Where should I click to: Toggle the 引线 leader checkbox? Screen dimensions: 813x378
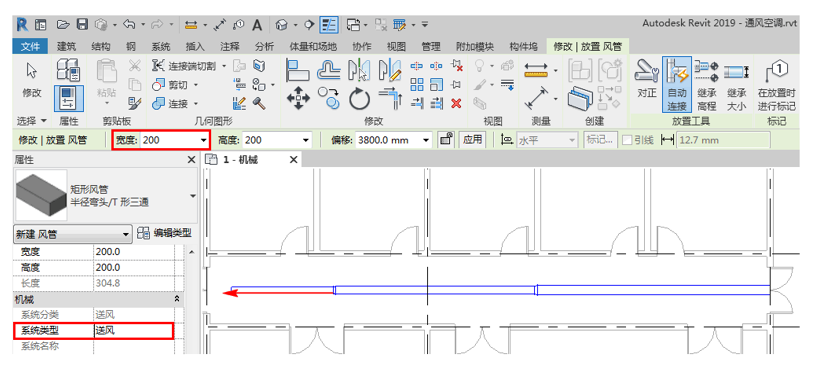(x=627, y=140)
